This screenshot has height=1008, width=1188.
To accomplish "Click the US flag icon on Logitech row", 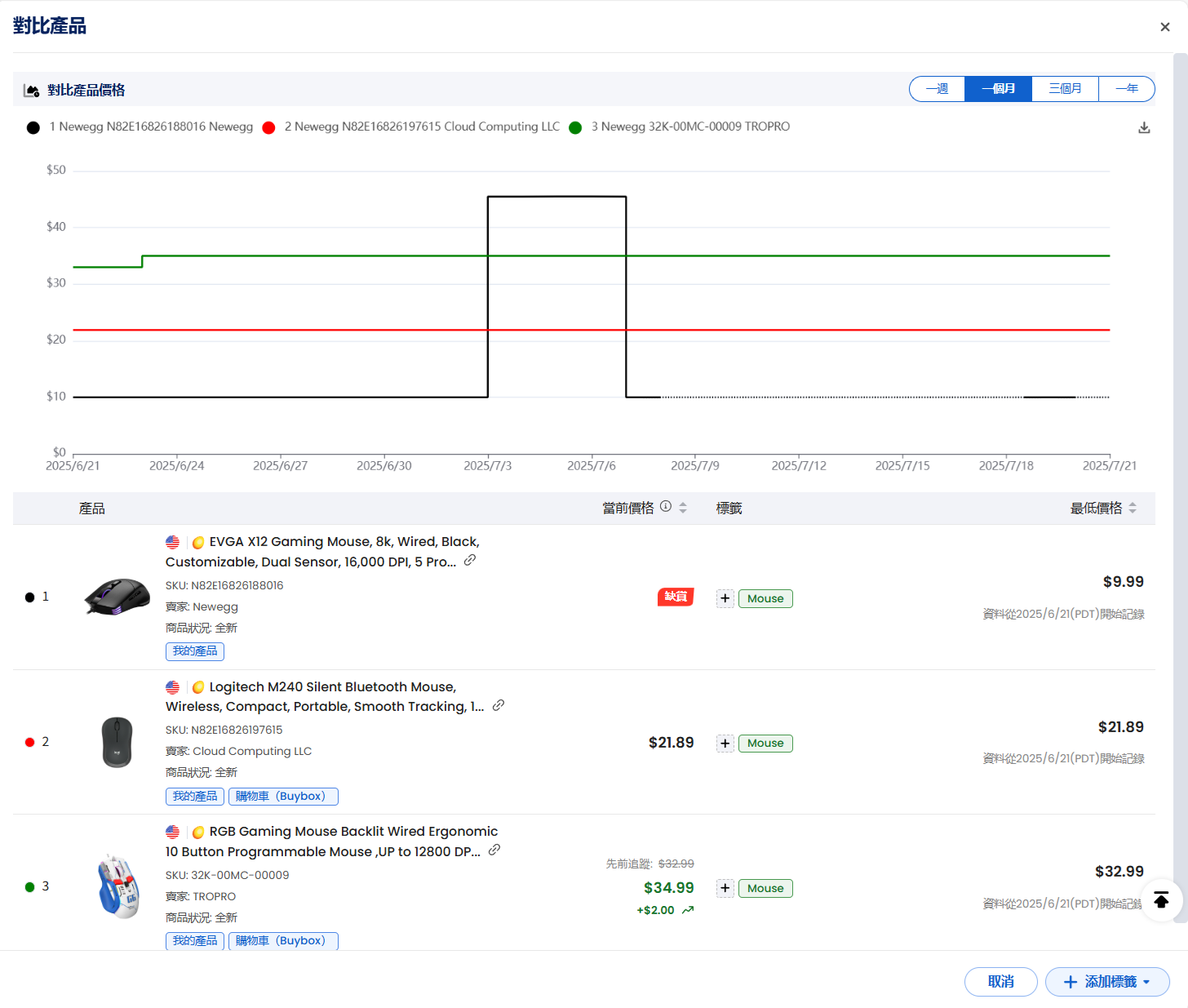I will [x=172, y=687].
